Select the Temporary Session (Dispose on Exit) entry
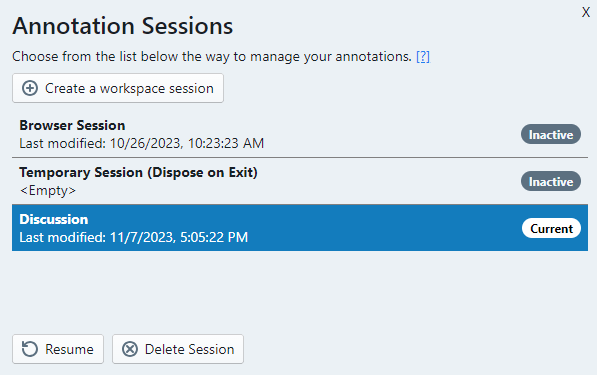The image size is (597, 375). [x=300, y=181]
